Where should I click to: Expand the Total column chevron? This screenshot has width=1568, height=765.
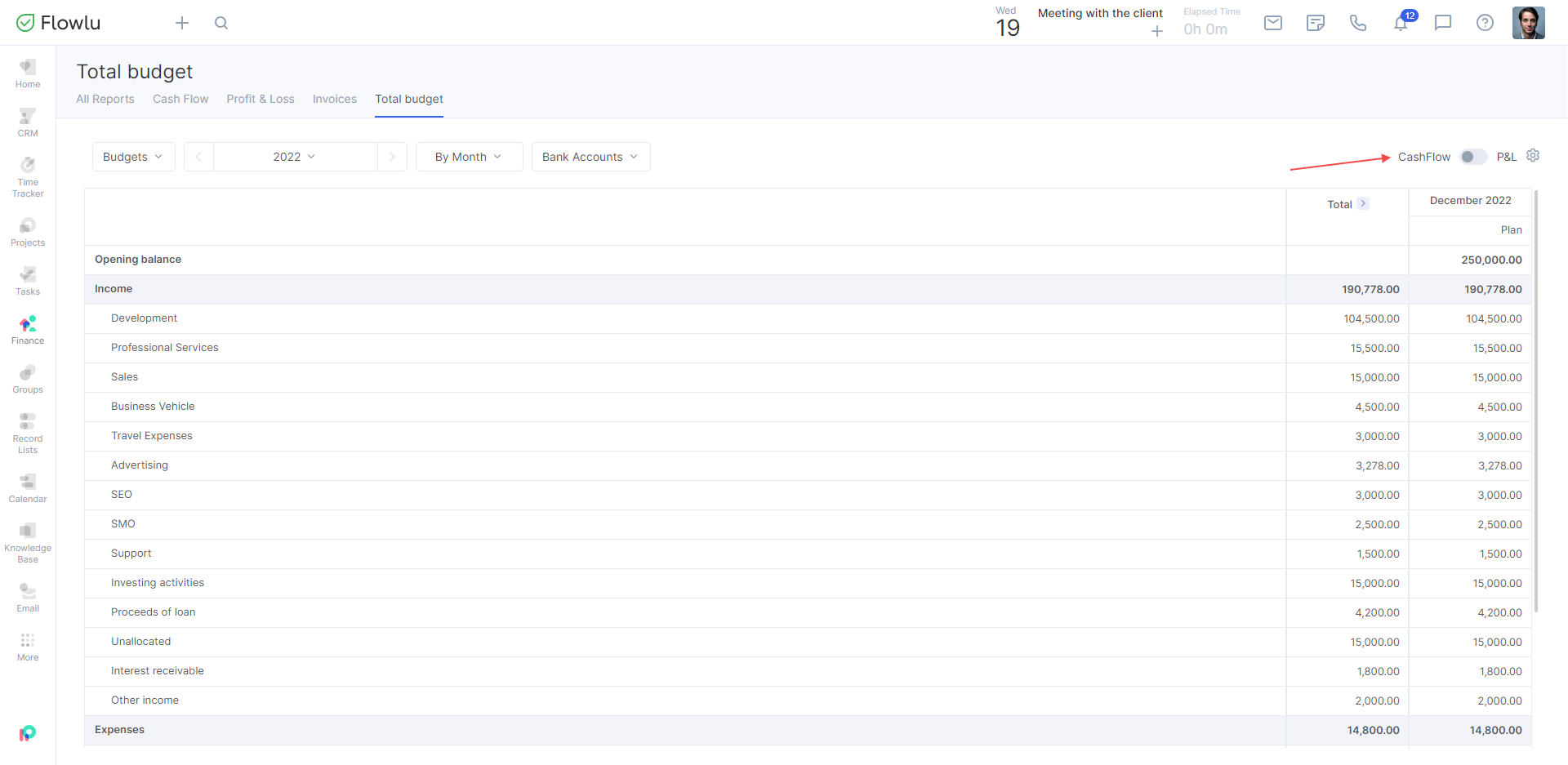[1363, 204]
